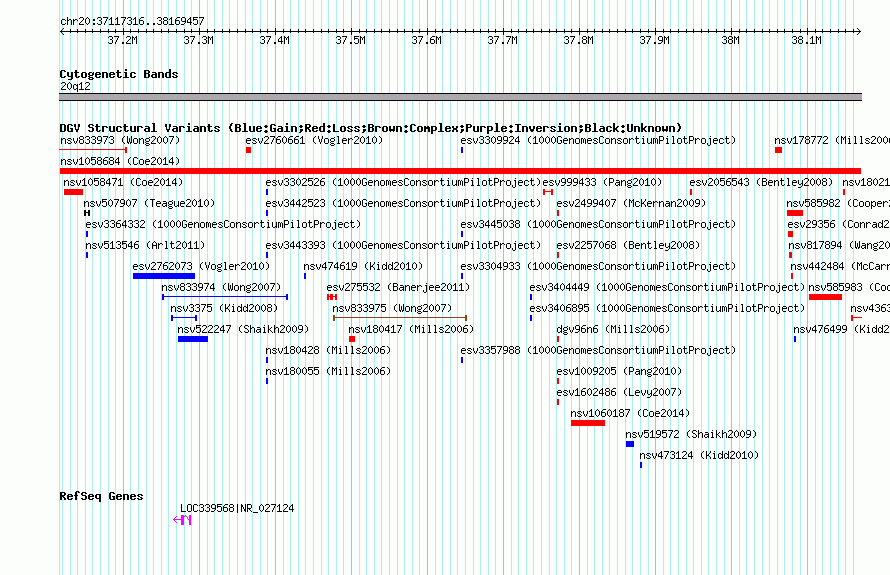Image resolution: width=890 pixels, height=575 pixels.
Task: Select the red esv999433 span glyph
Action: point(548,192)
